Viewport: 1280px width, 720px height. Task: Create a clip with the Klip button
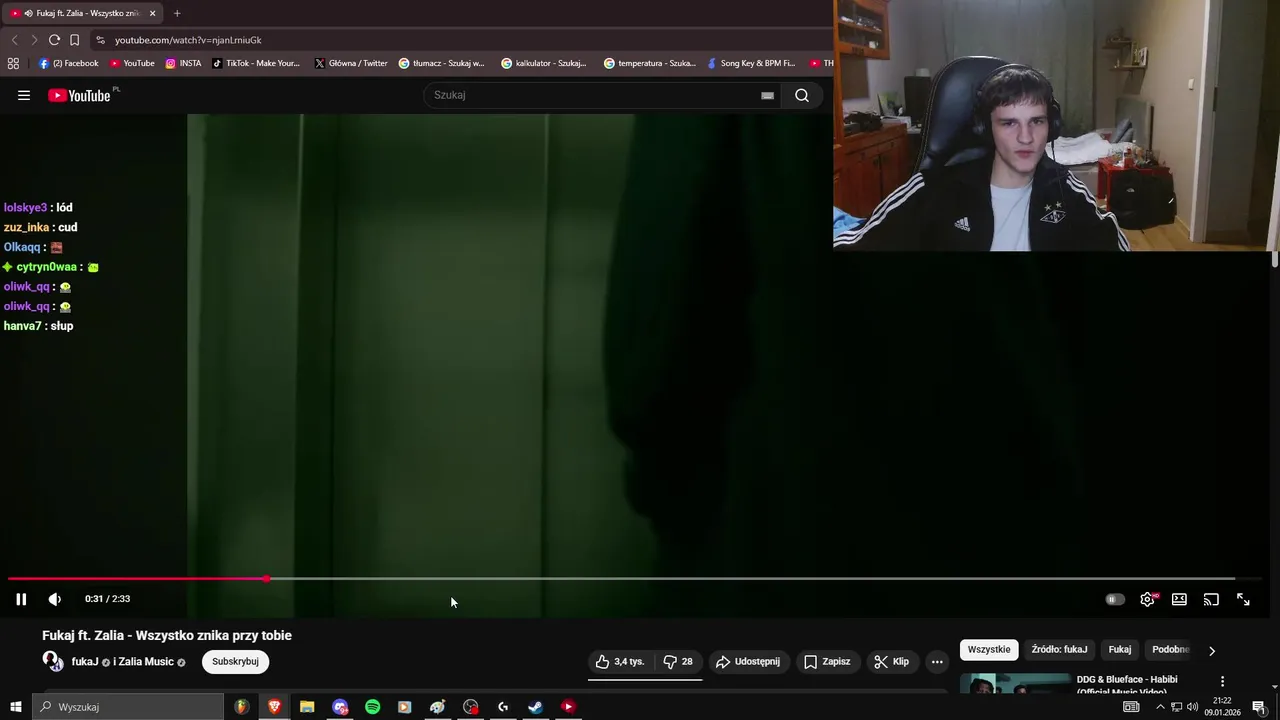[891, 662]
